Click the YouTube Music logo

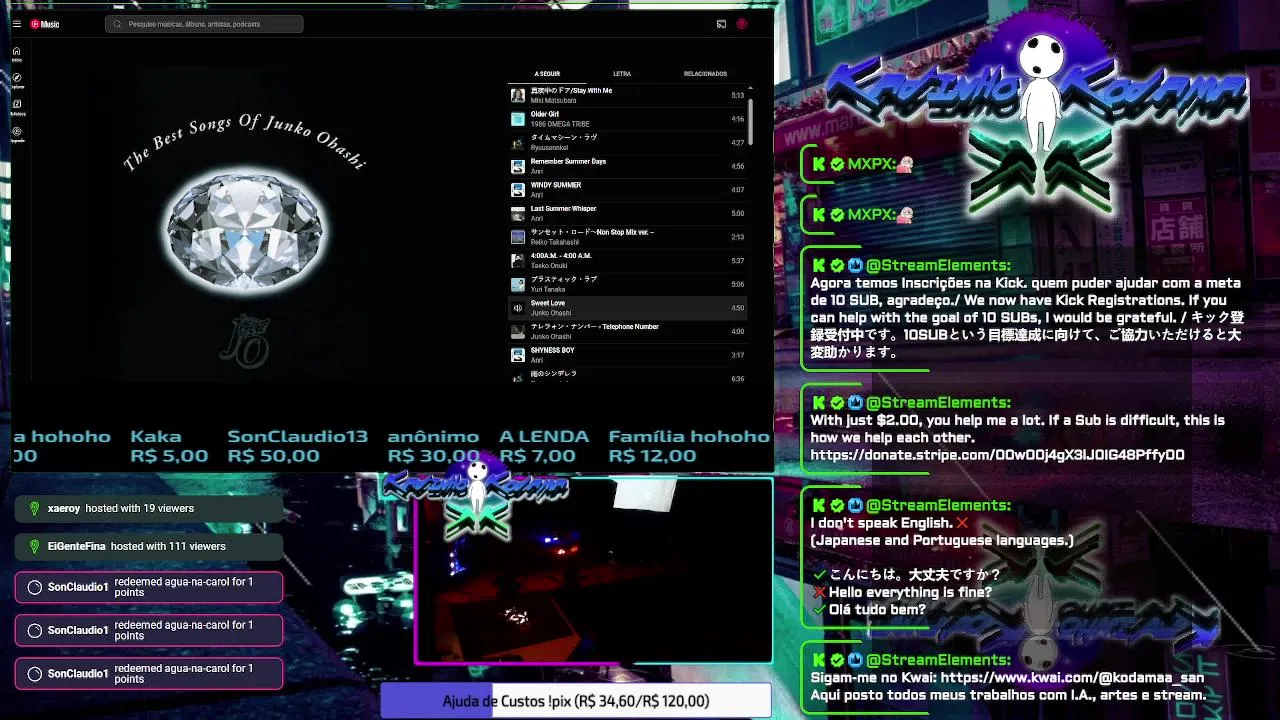[x=45, y=24]
